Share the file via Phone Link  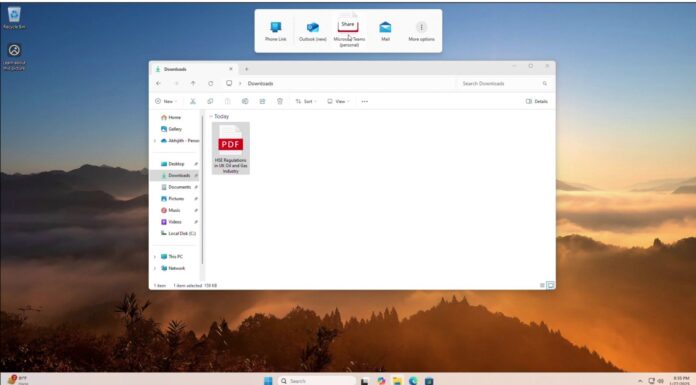[x=275, y=31]
